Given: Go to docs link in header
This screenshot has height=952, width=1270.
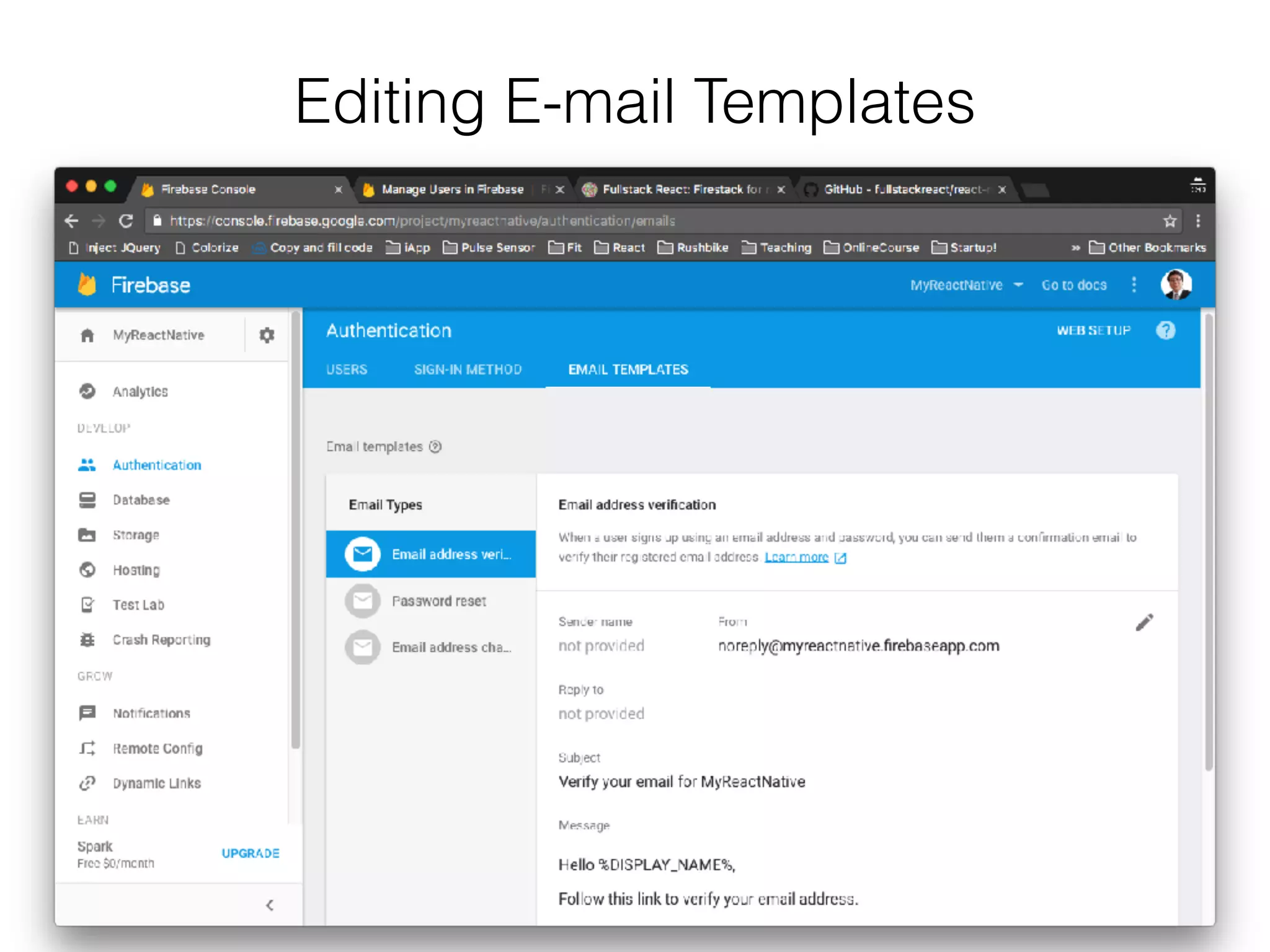Looking at the screenshot, I should click(1074, 285).
